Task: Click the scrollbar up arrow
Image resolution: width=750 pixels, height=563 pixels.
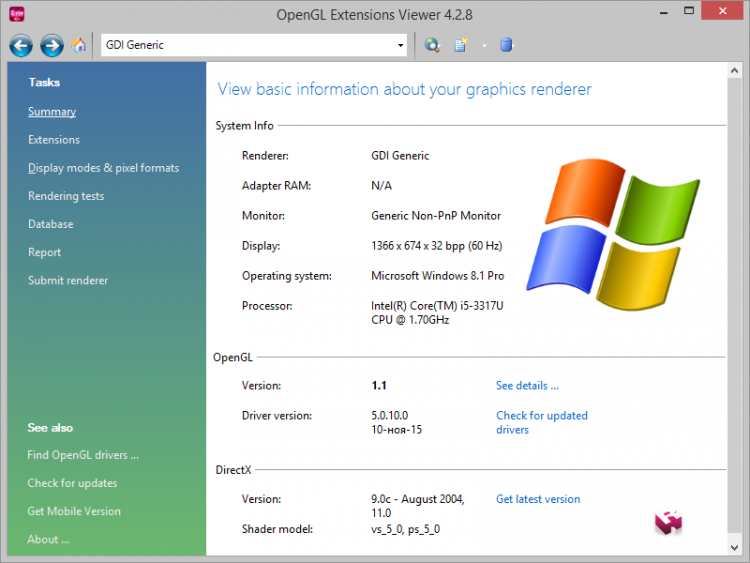Action: pyautogui.click(x=734, y=71)
